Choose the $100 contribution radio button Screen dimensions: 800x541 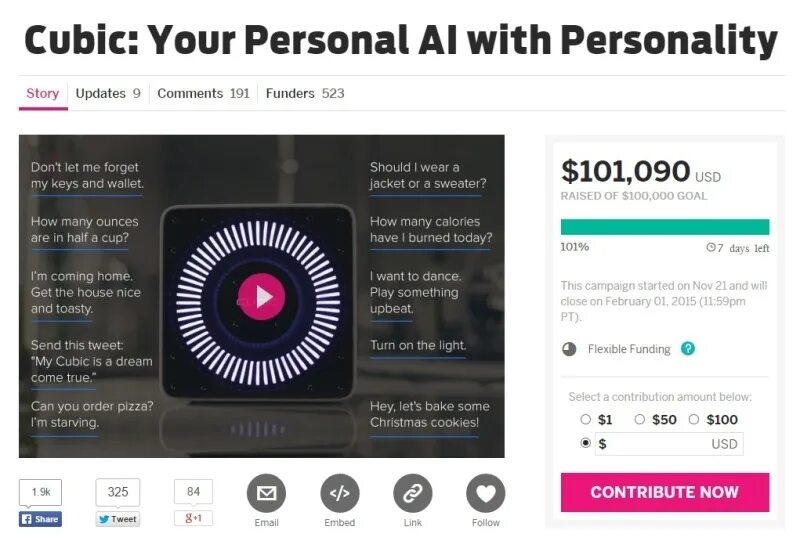pos(693,419)
